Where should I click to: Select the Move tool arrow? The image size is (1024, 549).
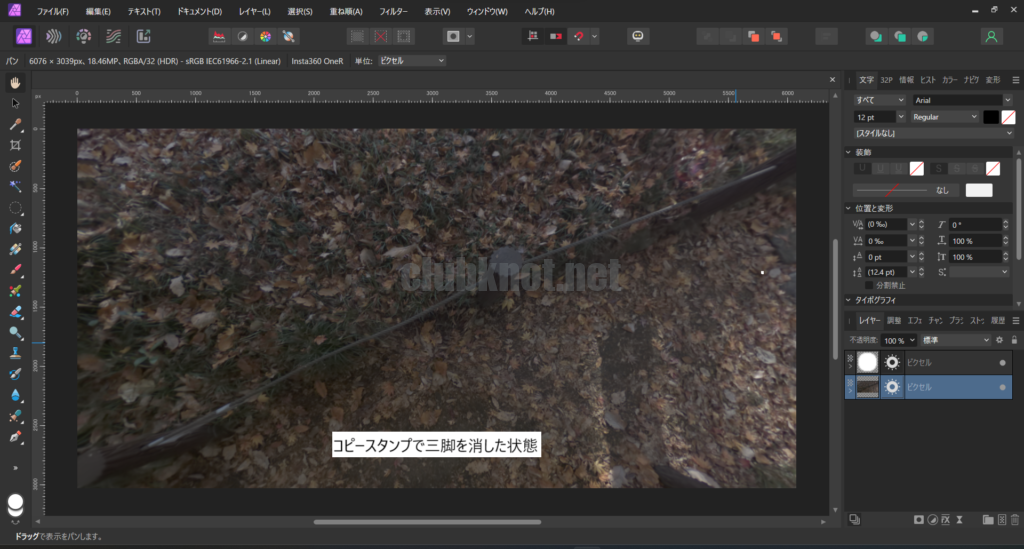15,103
